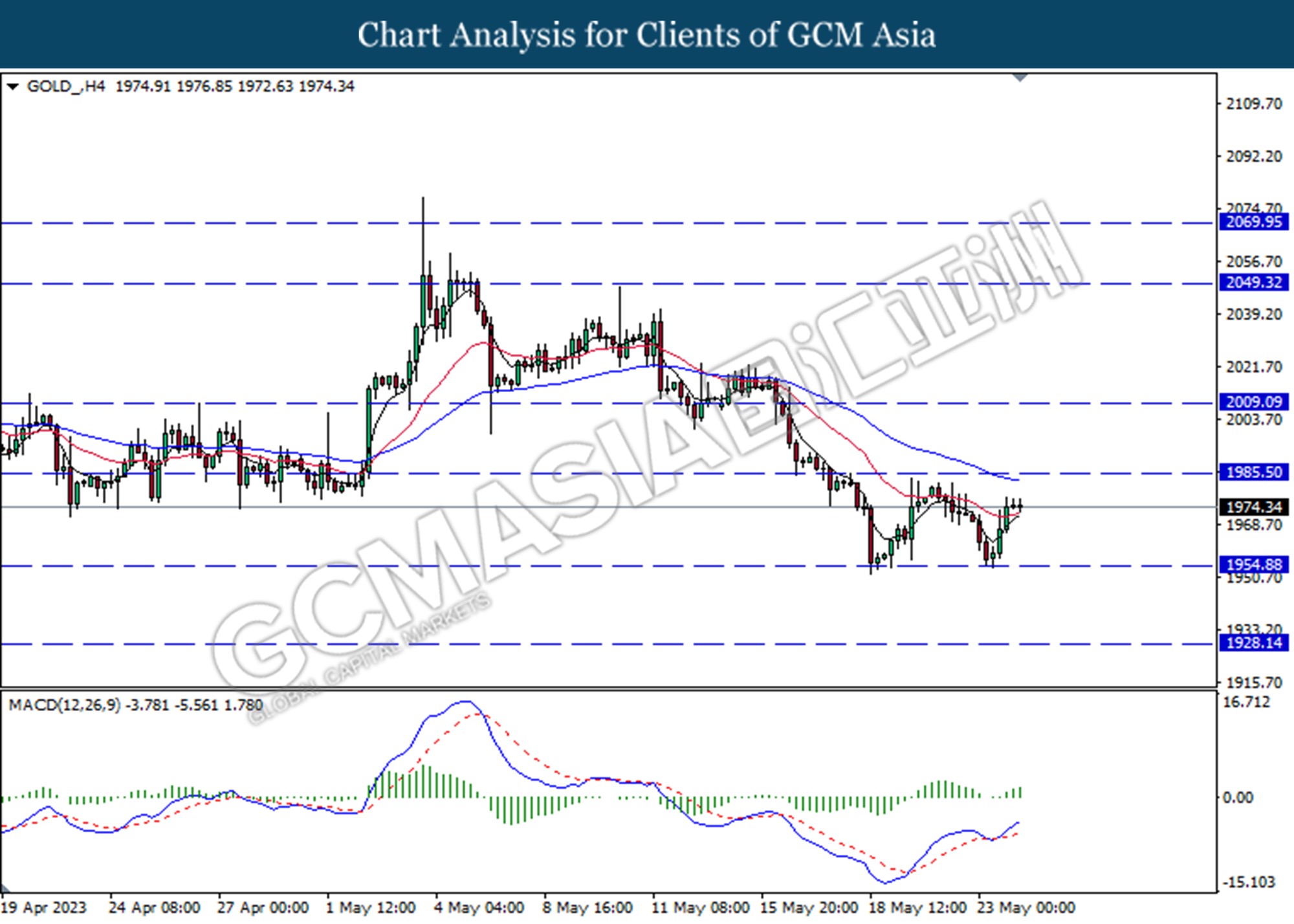The width and height of the screenshot is (1294, 924).
Task: Click the 15 May 20:00 time label
Action: [809, 908]
